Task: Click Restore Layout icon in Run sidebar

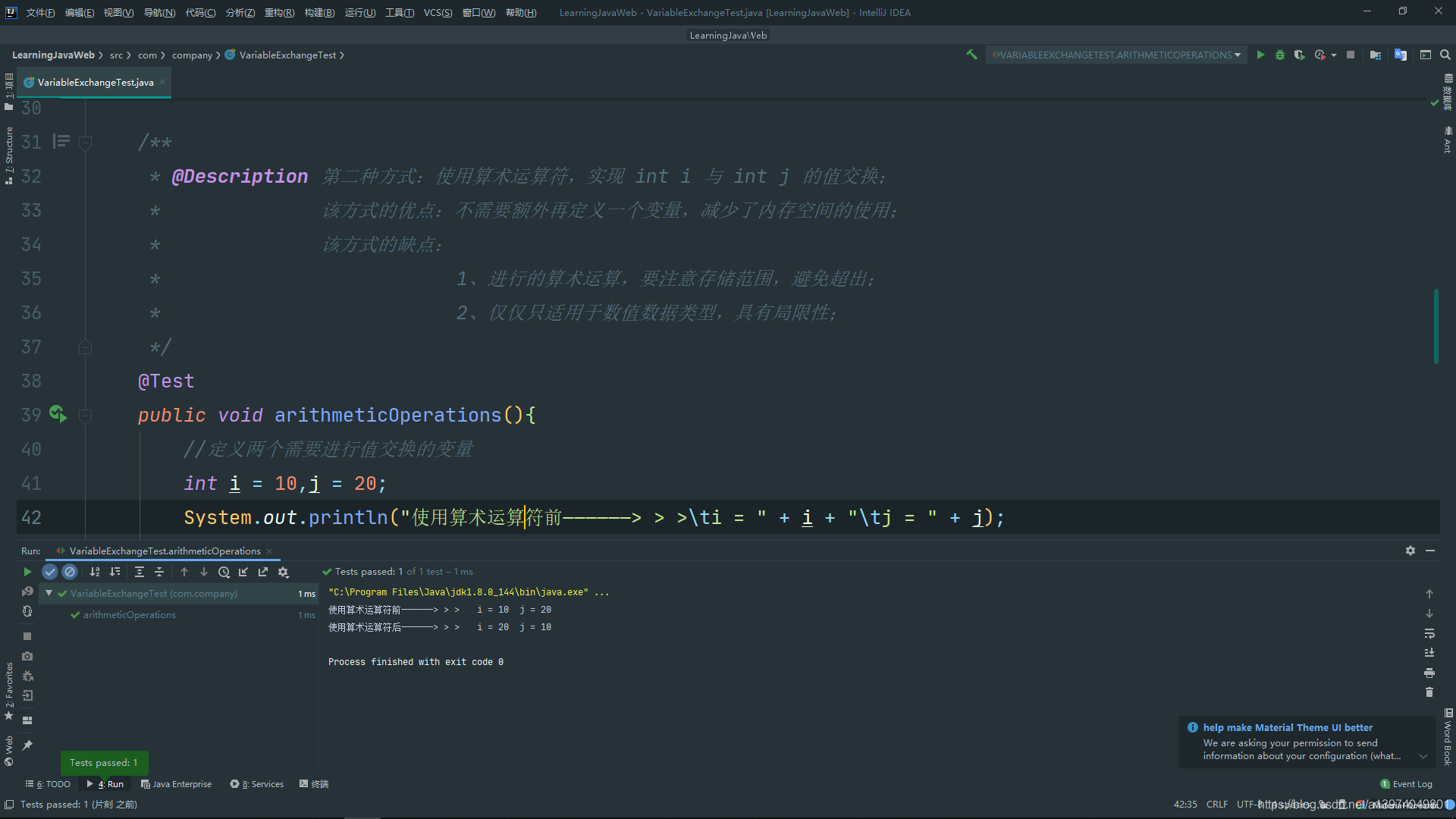Action: 27,720
